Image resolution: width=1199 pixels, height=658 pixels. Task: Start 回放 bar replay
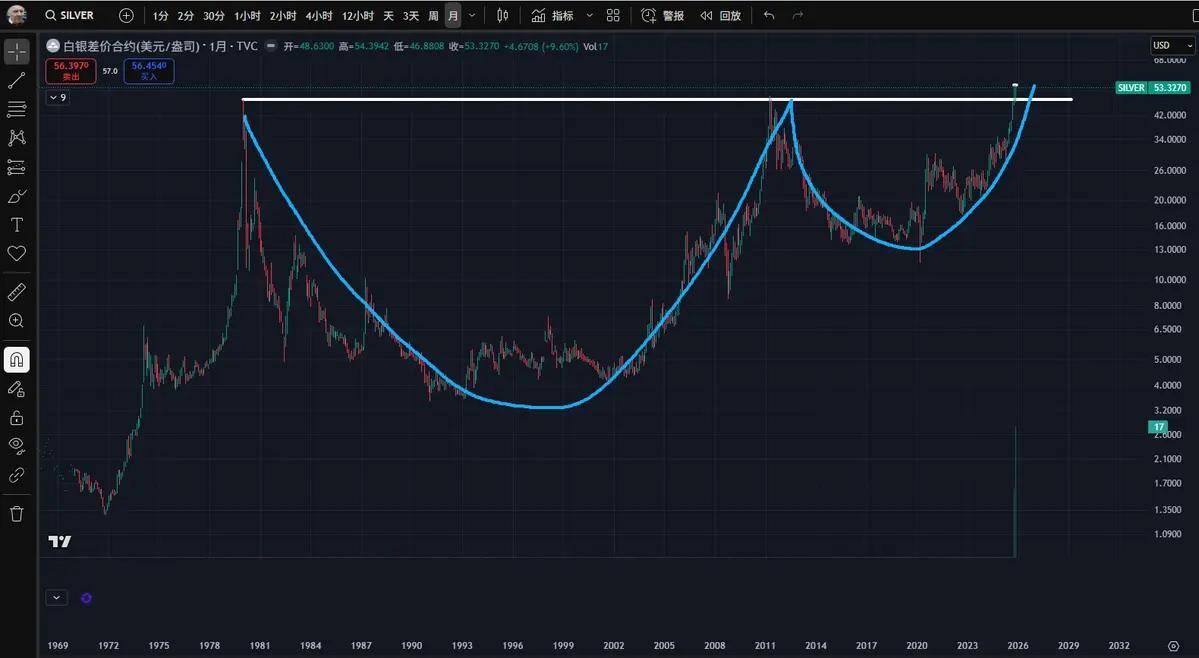(720, 15)
